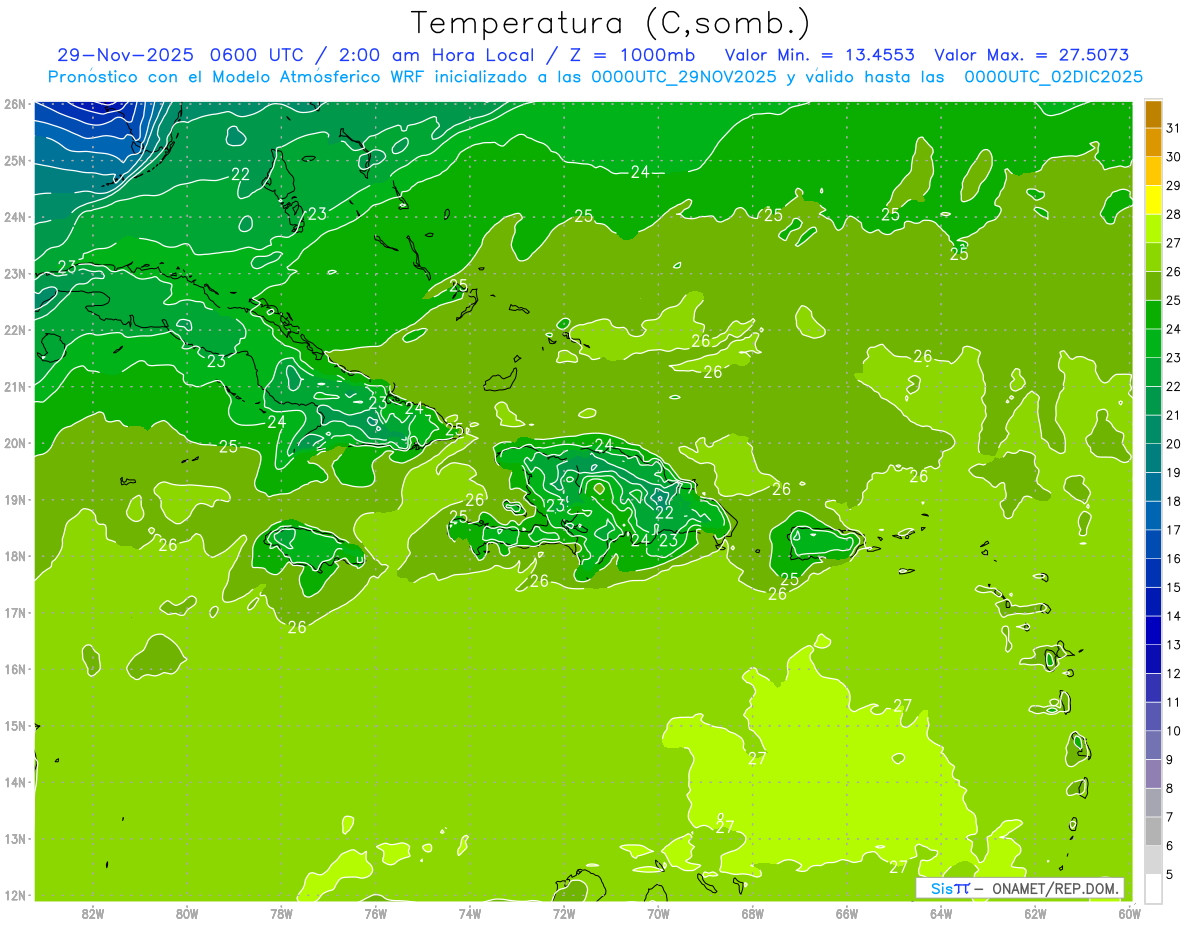Click the "16N" latitude axis label
This screenshot has width=1200, height=927.
pos(15,669)
